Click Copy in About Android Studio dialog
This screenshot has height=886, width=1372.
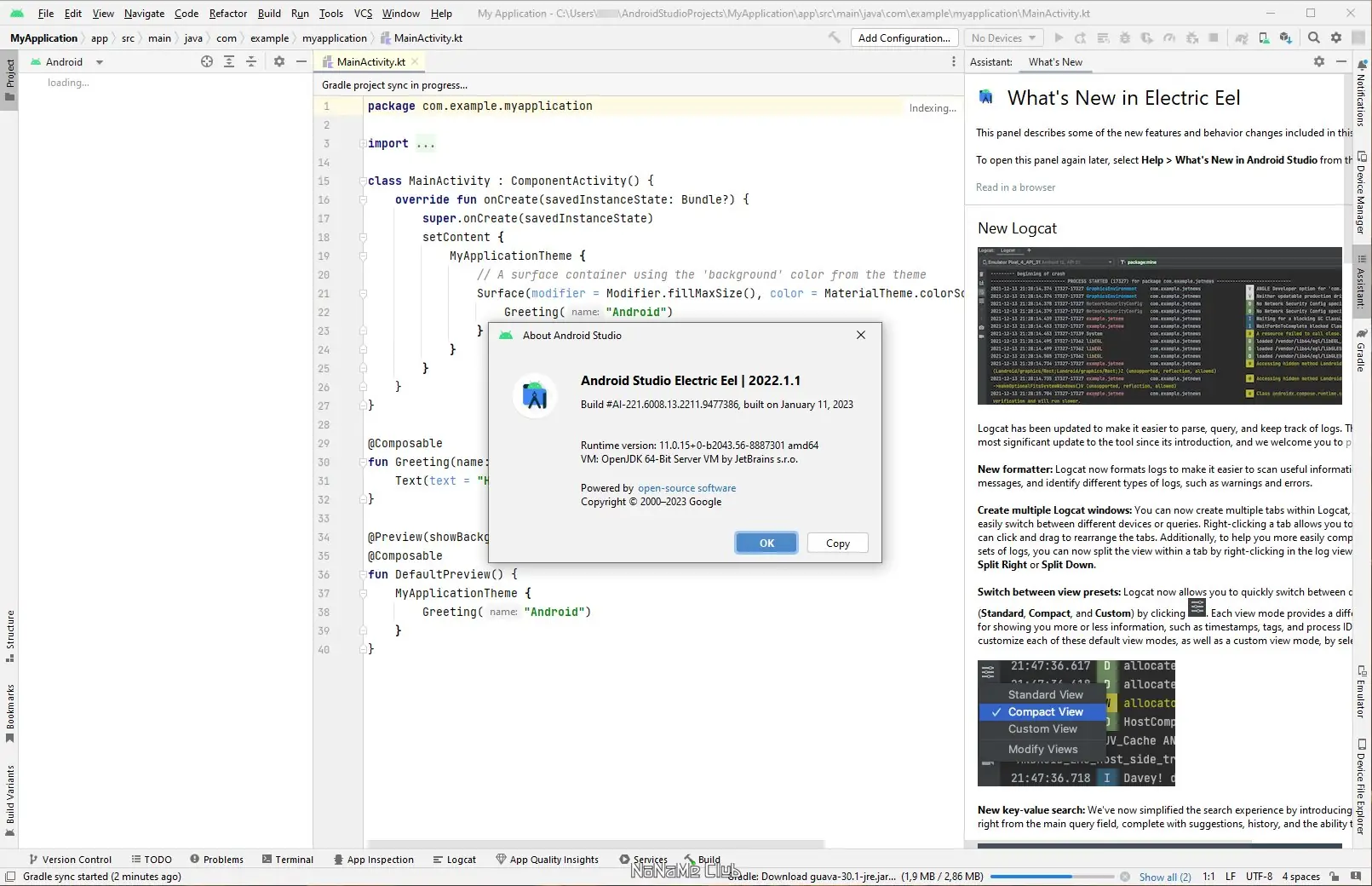(x=838, y=544)
